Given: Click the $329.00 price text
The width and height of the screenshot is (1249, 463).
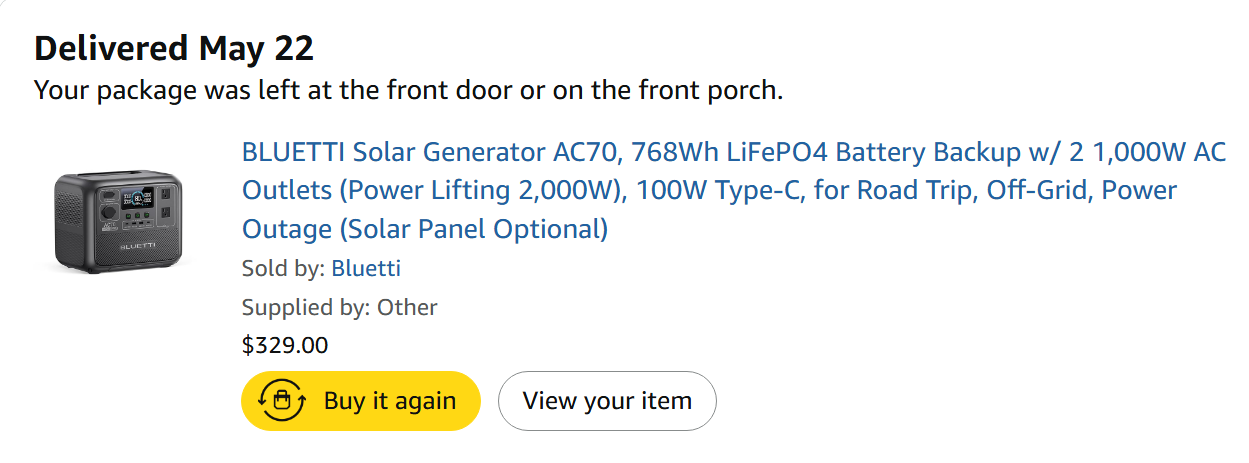Looking at the screenshot, I should [285, 345].
